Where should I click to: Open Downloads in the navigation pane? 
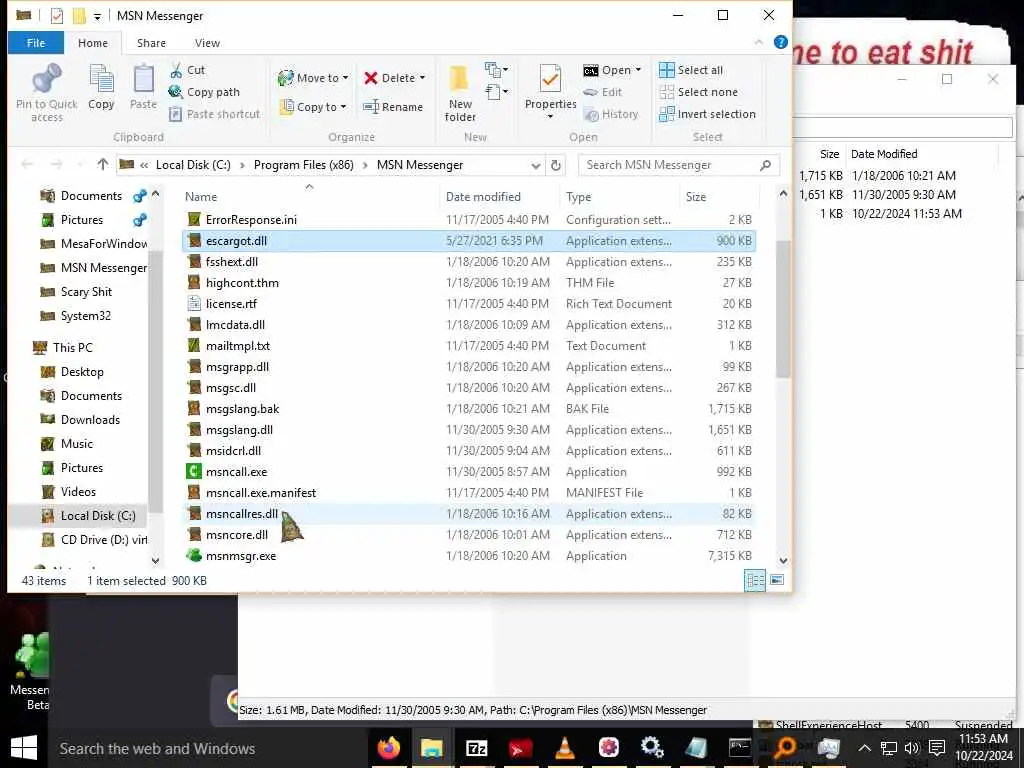pos(90,420)
